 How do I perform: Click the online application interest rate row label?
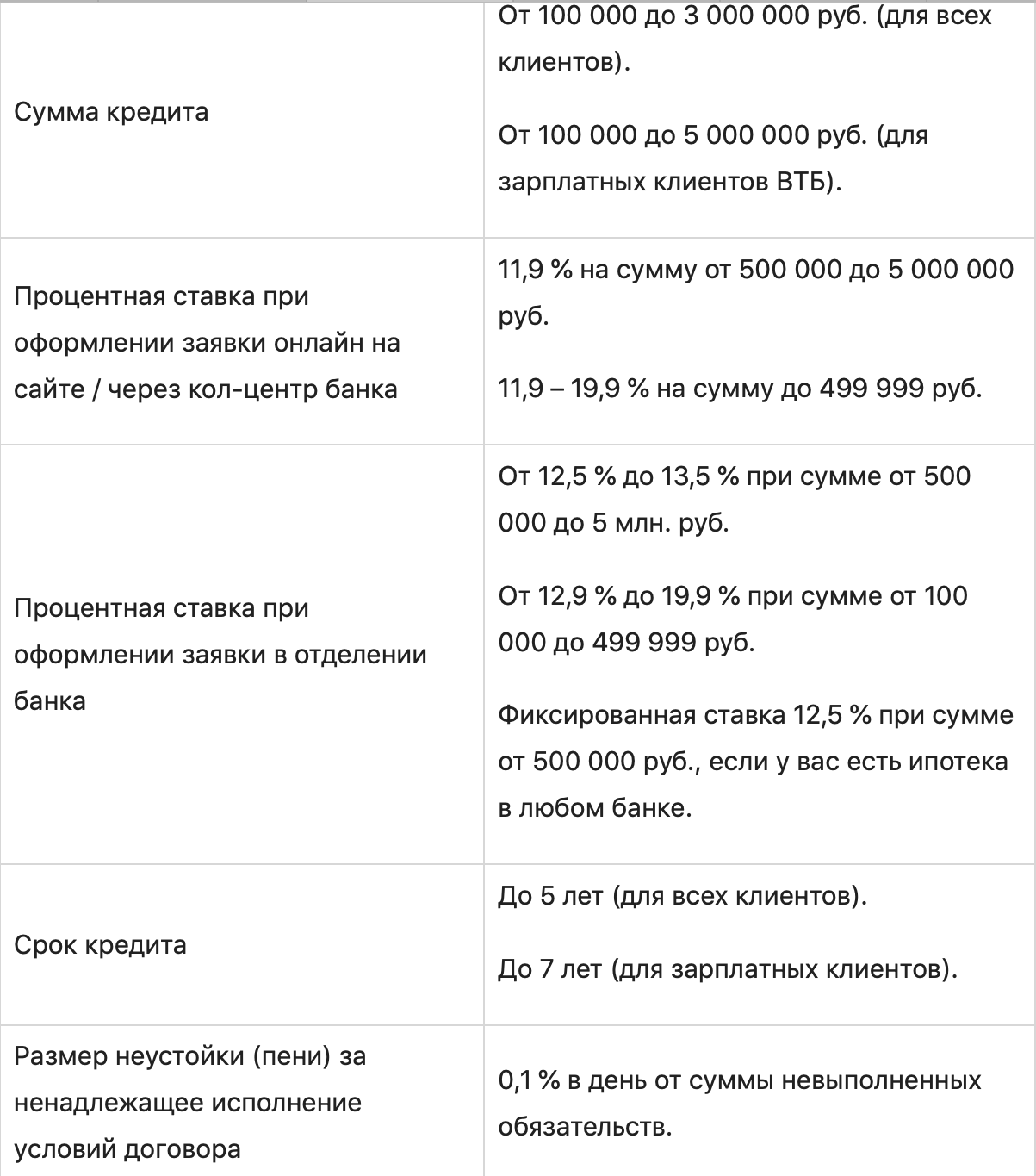click(207, 343)
